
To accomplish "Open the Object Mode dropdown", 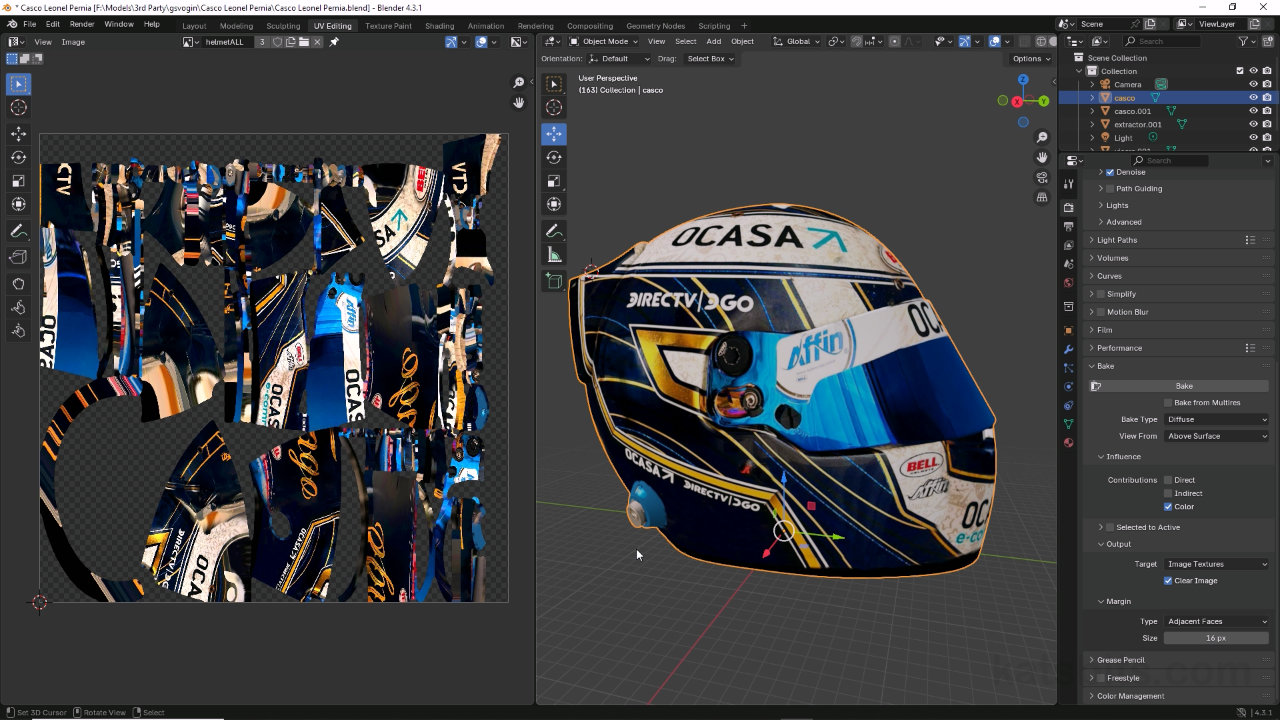I will click(603, 41).
